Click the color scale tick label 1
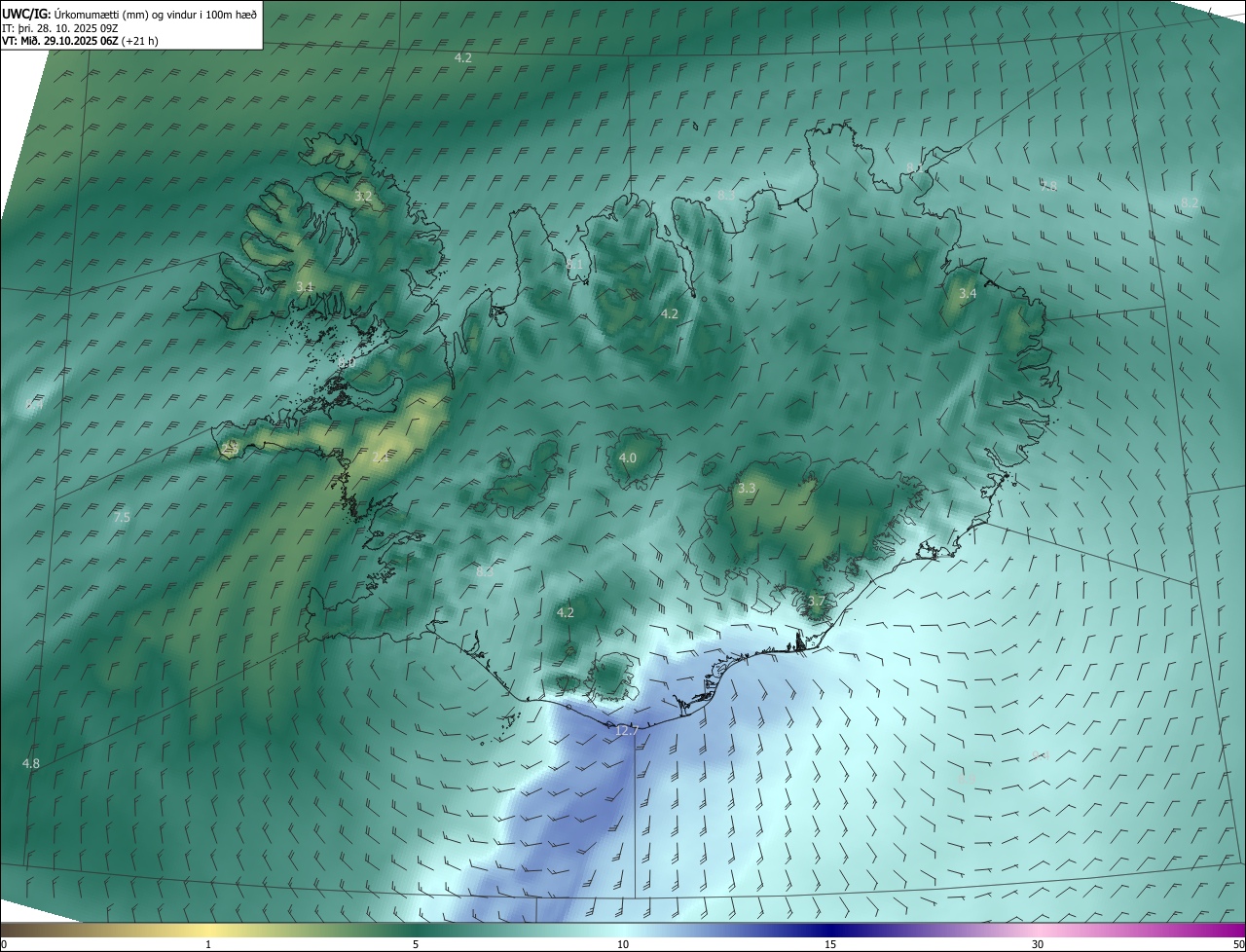 (208, 944)
